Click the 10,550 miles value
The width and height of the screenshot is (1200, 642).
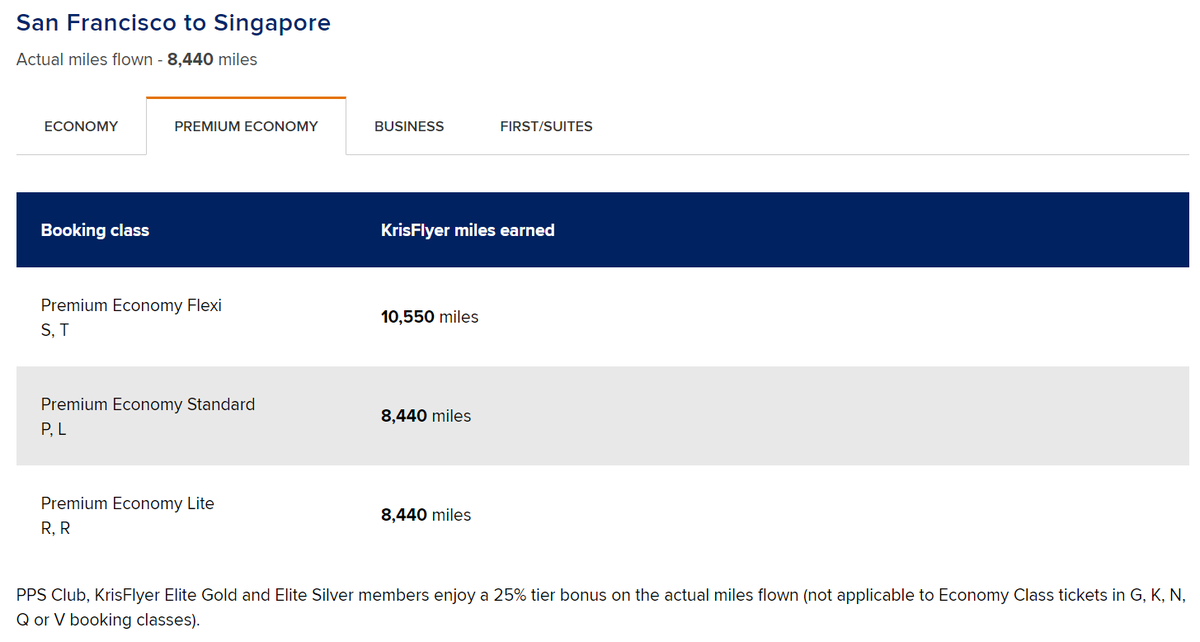[x=429, y=316]
